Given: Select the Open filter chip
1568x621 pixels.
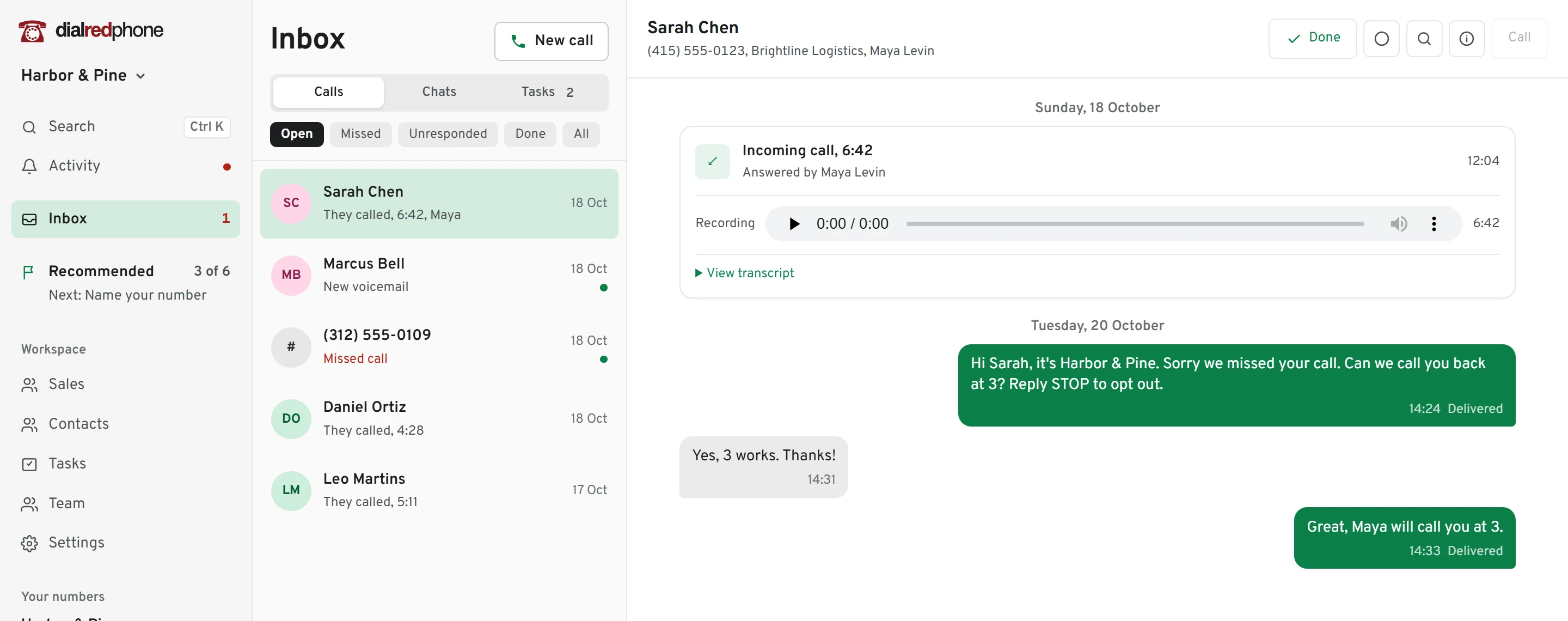Looking at the screenshot, I should coord(296,134).
